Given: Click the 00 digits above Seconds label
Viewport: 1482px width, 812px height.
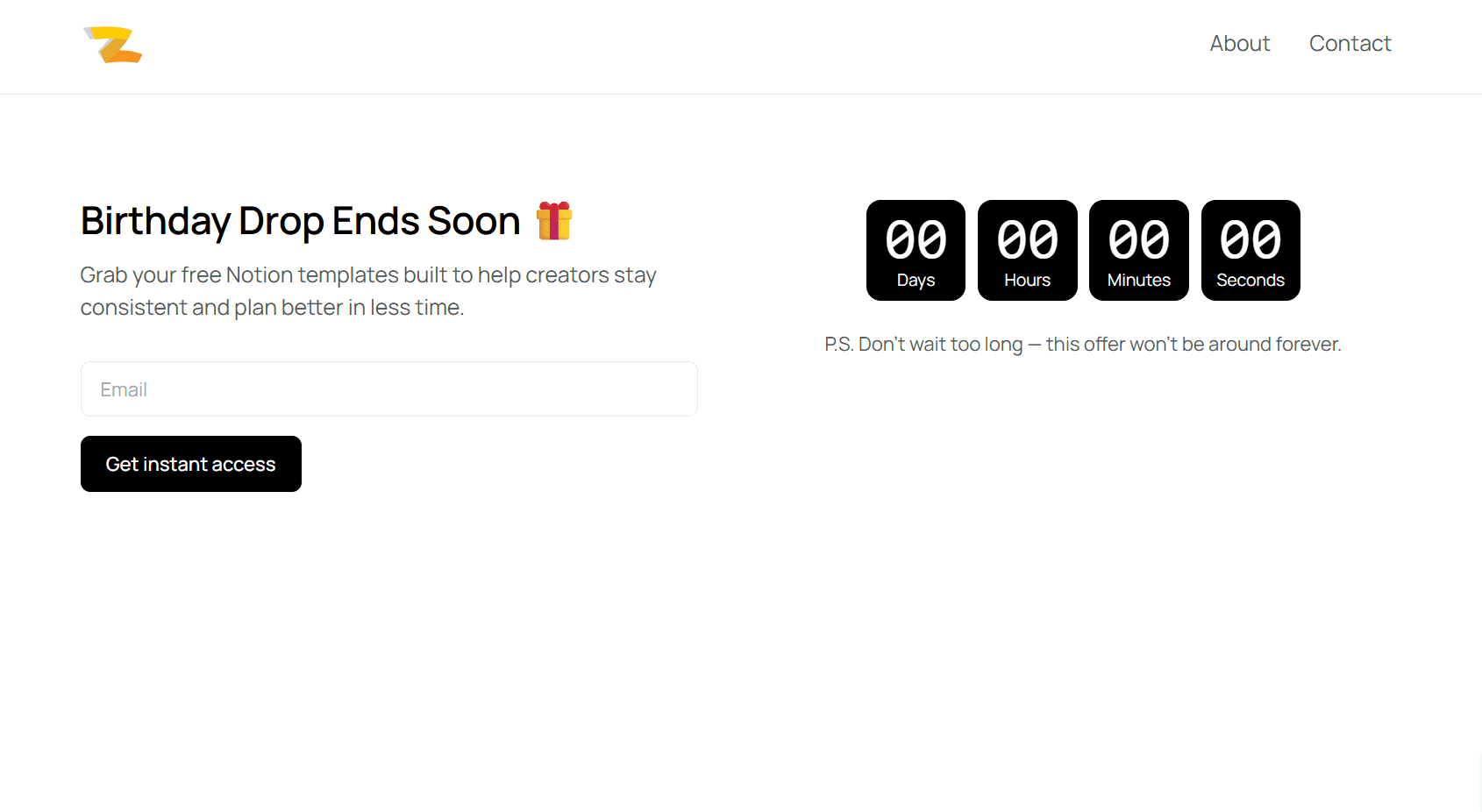Looking at the screenshot, I should (x=1250, y=239).
